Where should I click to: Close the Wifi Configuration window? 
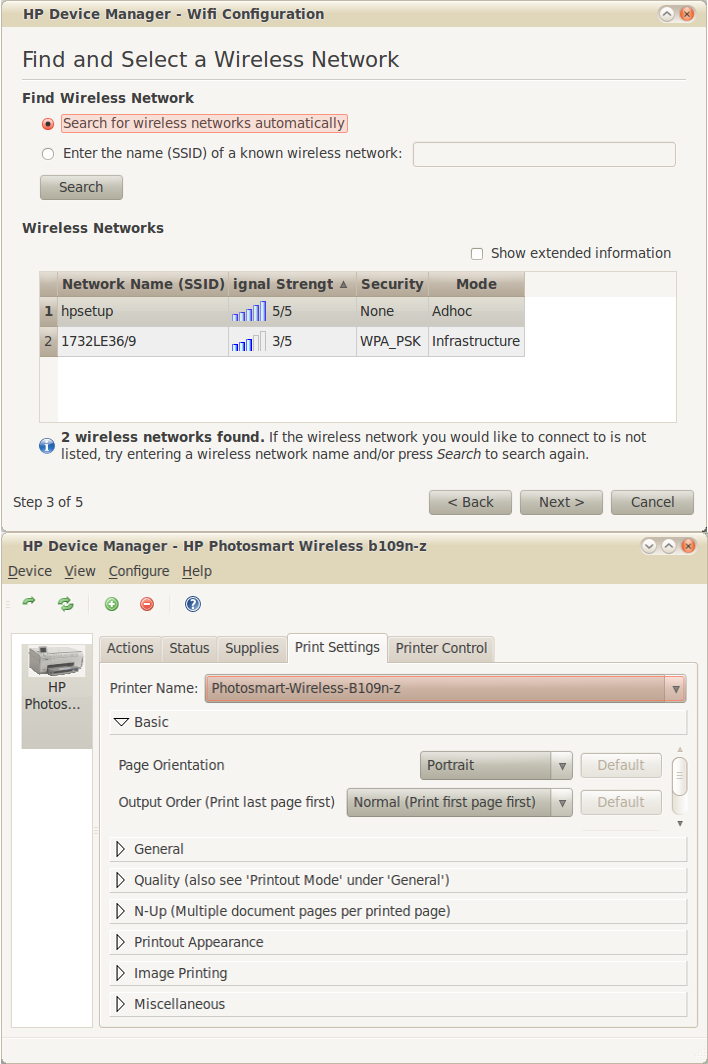(x=687, y=14)
